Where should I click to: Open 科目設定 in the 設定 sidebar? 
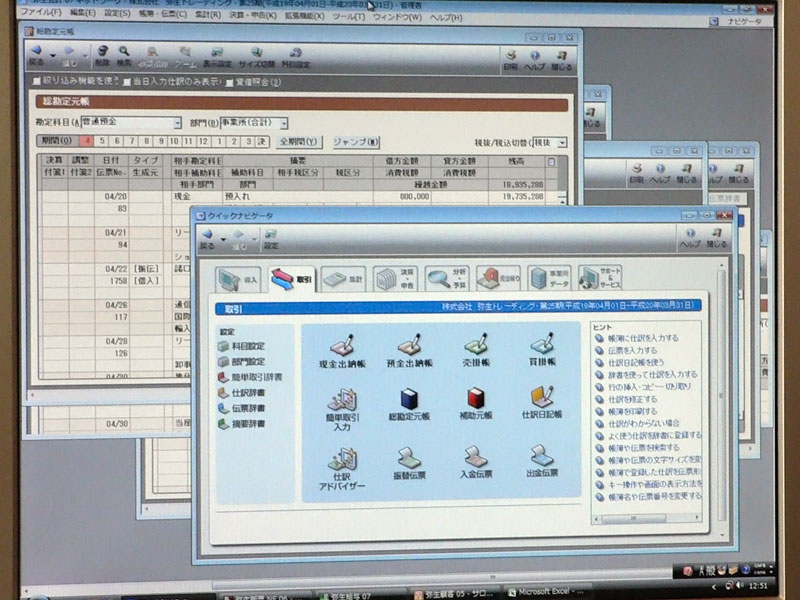242,346
